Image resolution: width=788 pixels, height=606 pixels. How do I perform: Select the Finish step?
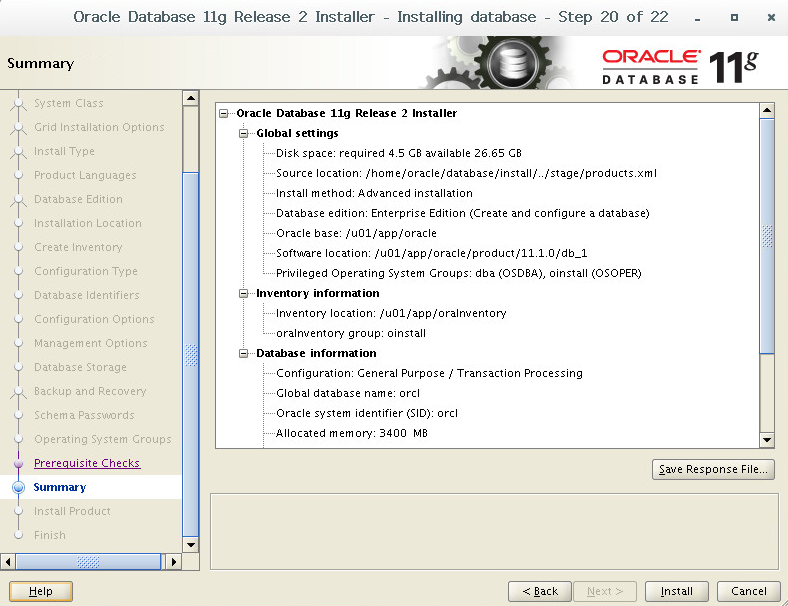[x=50, y=535]
